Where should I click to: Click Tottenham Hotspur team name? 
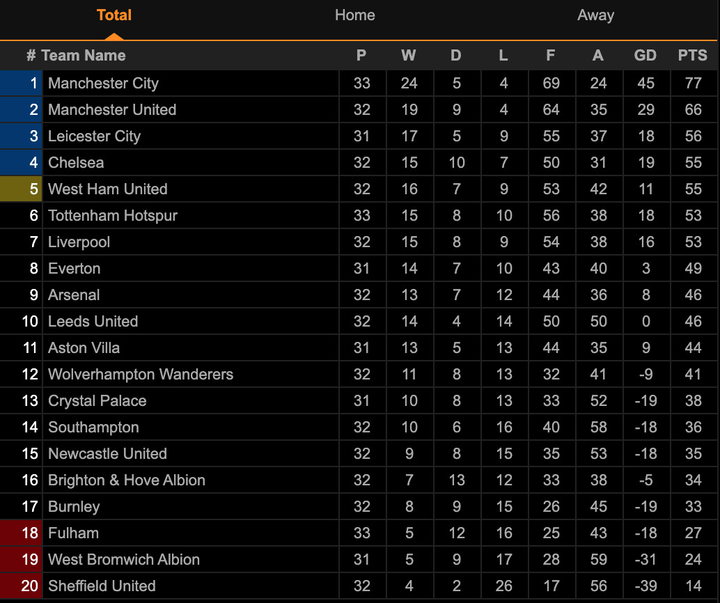point(111,216)
